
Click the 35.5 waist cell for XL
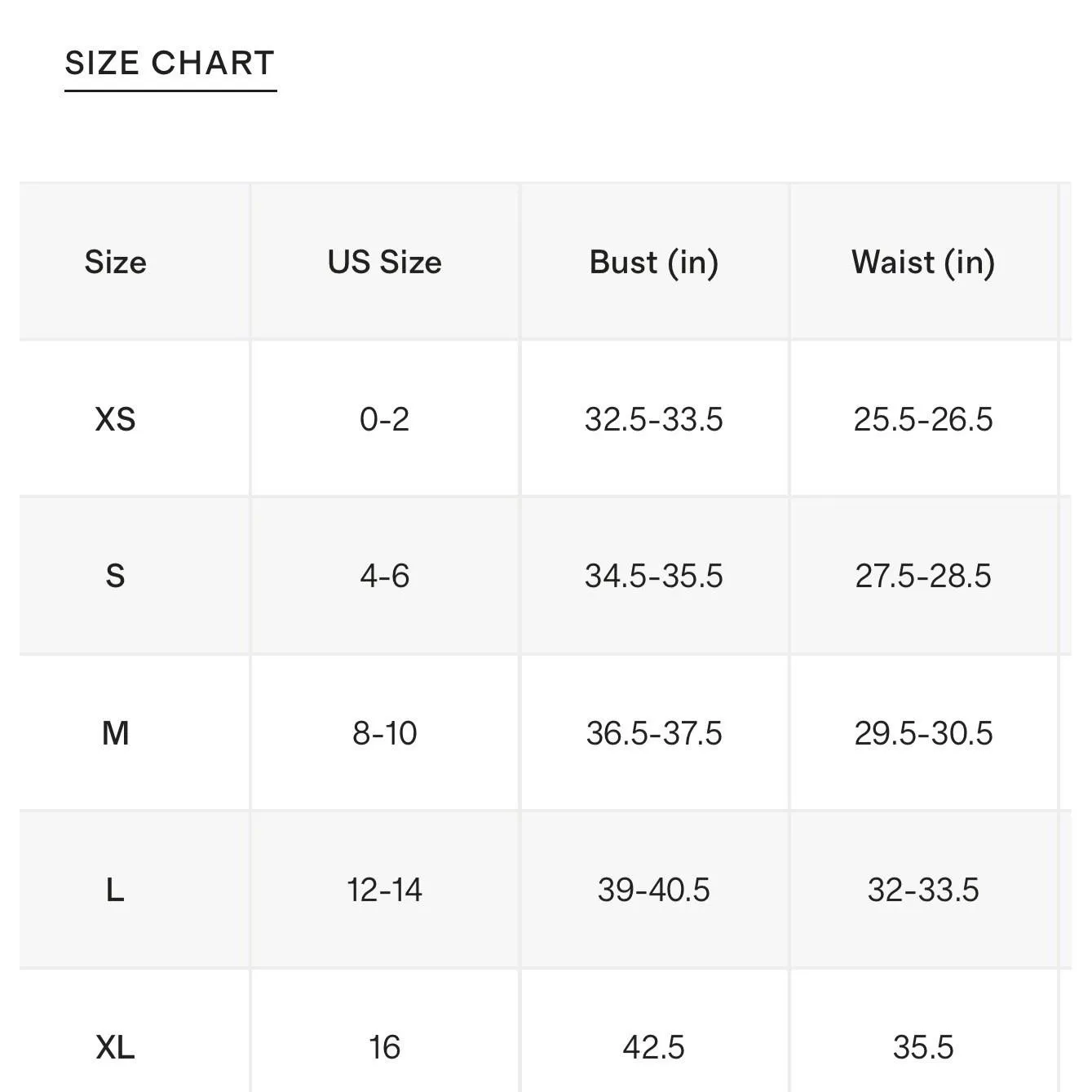pos(923,1047)
